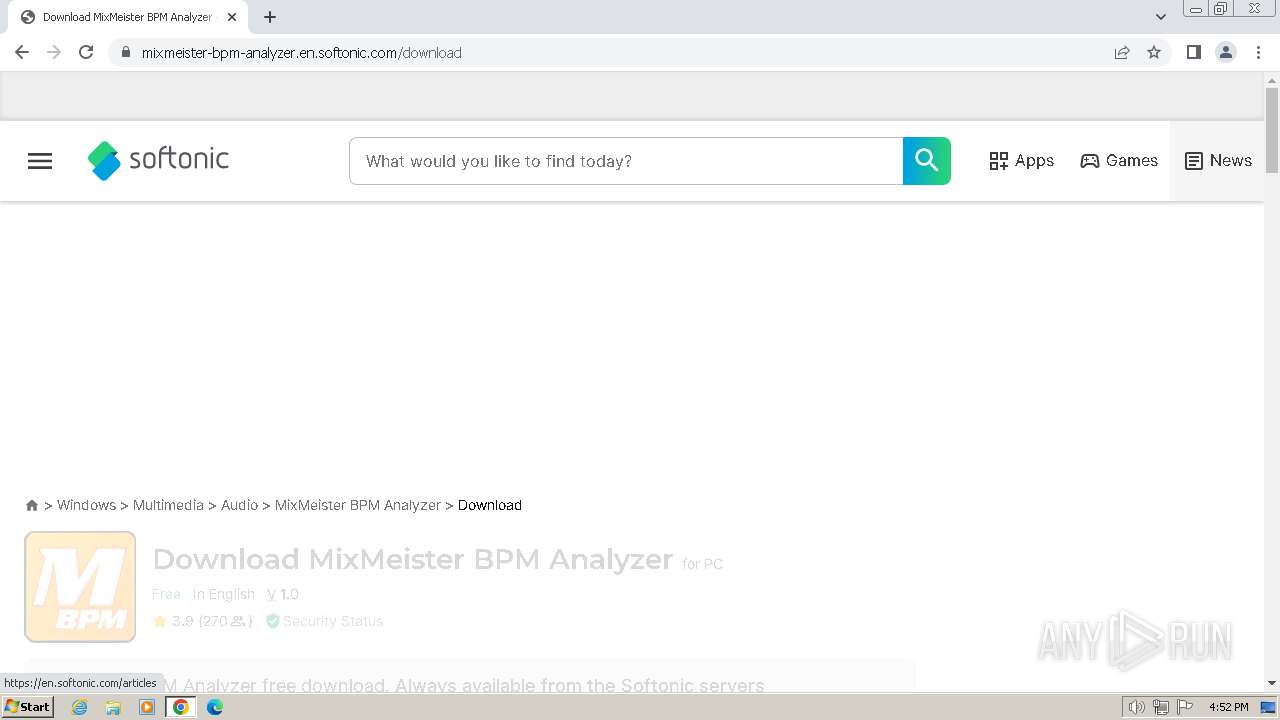Open Windows Media Player from taskbar

(x=147, y=707)
